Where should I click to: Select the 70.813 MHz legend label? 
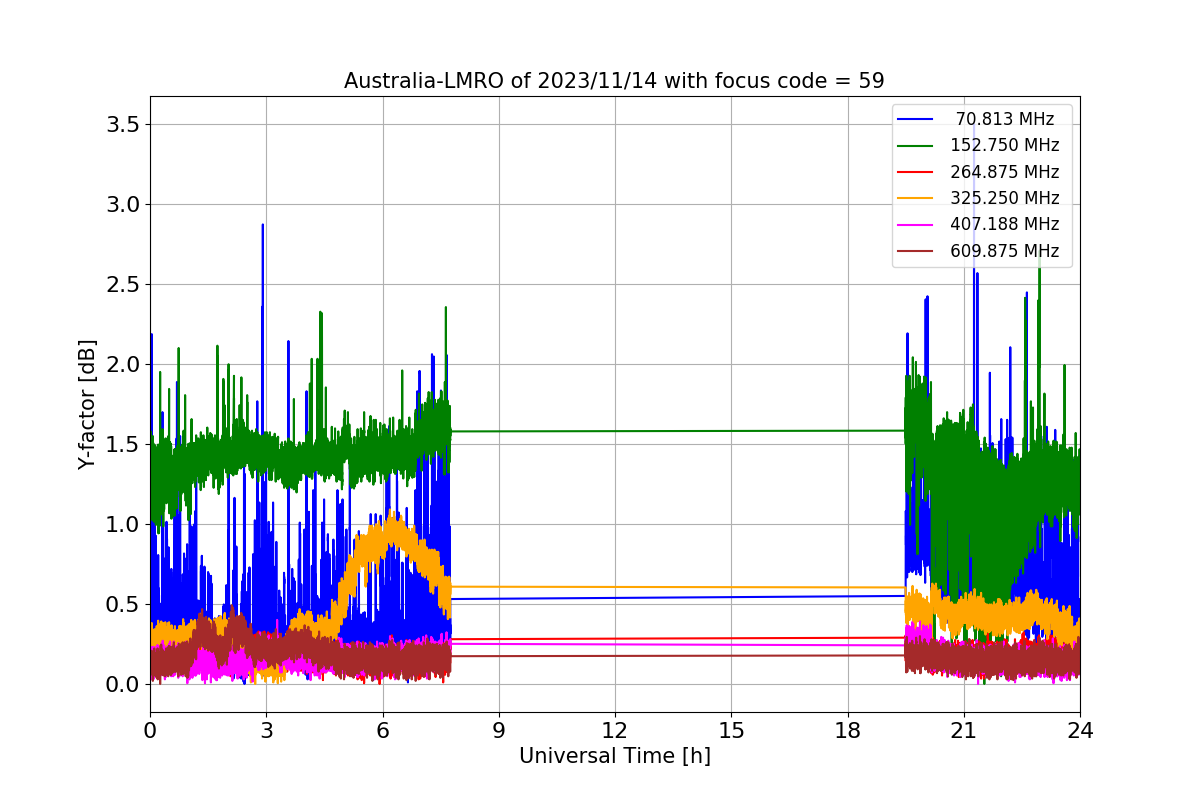click(1004, 119)
